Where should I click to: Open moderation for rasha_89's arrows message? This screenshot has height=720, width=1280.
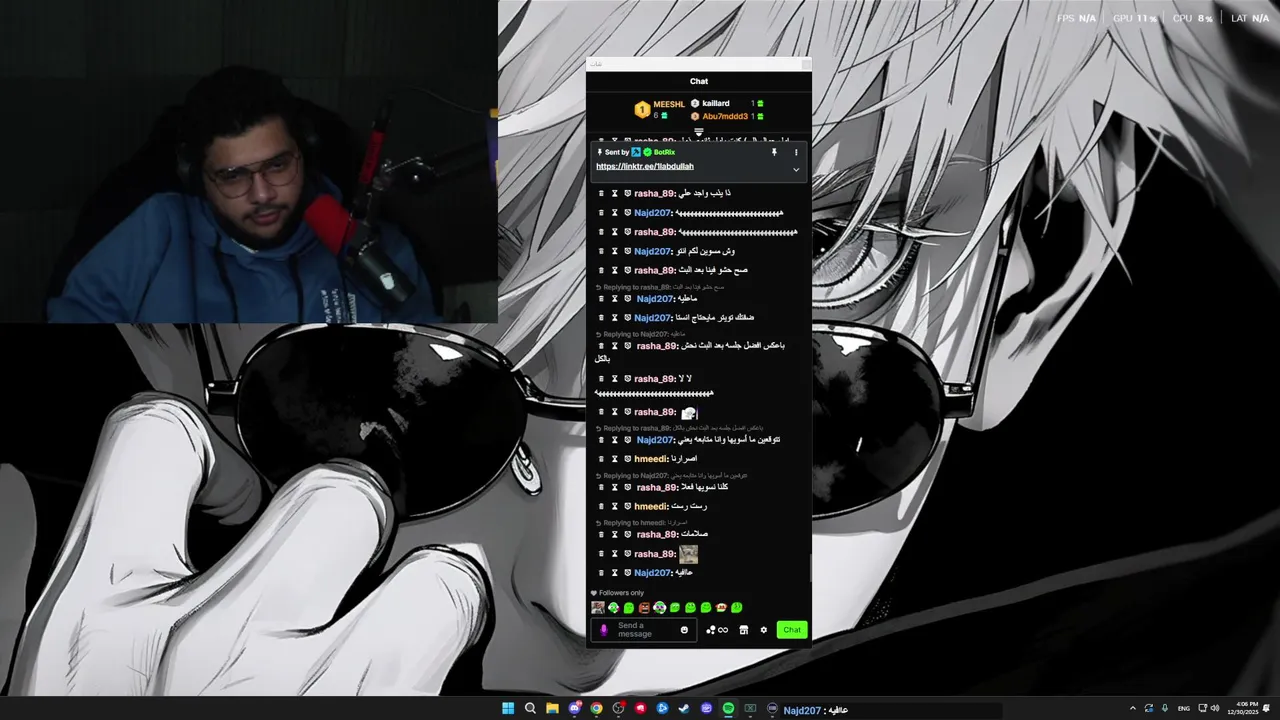click(x=627, y=232)
